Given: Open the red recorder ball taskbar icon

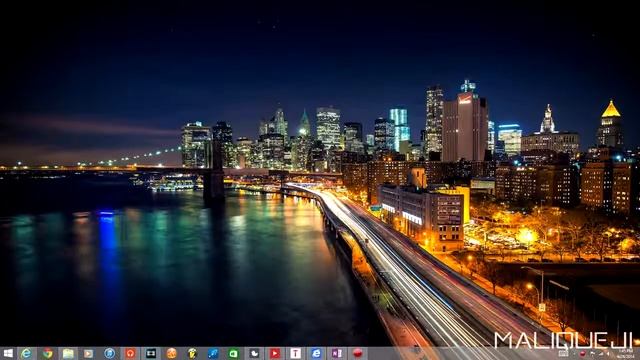Looking at the screenshot, I should pos(358,353).
